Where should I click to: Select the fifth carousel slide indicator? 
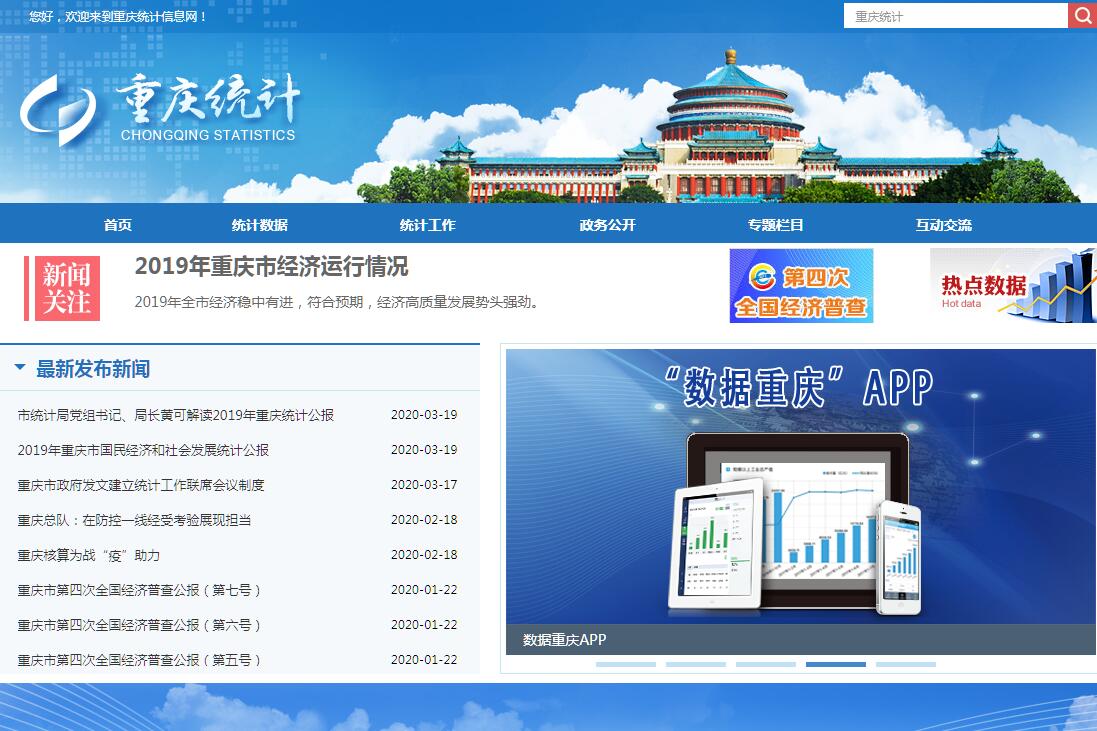906,664
